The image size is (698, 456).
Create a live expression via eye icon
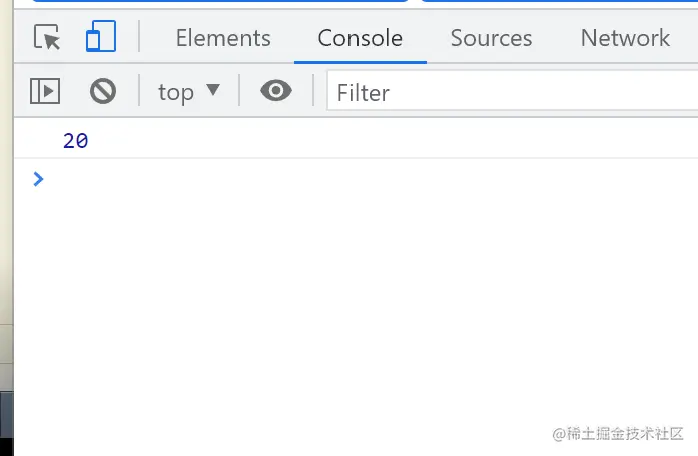pyautogui.click(x=276, y=92)
